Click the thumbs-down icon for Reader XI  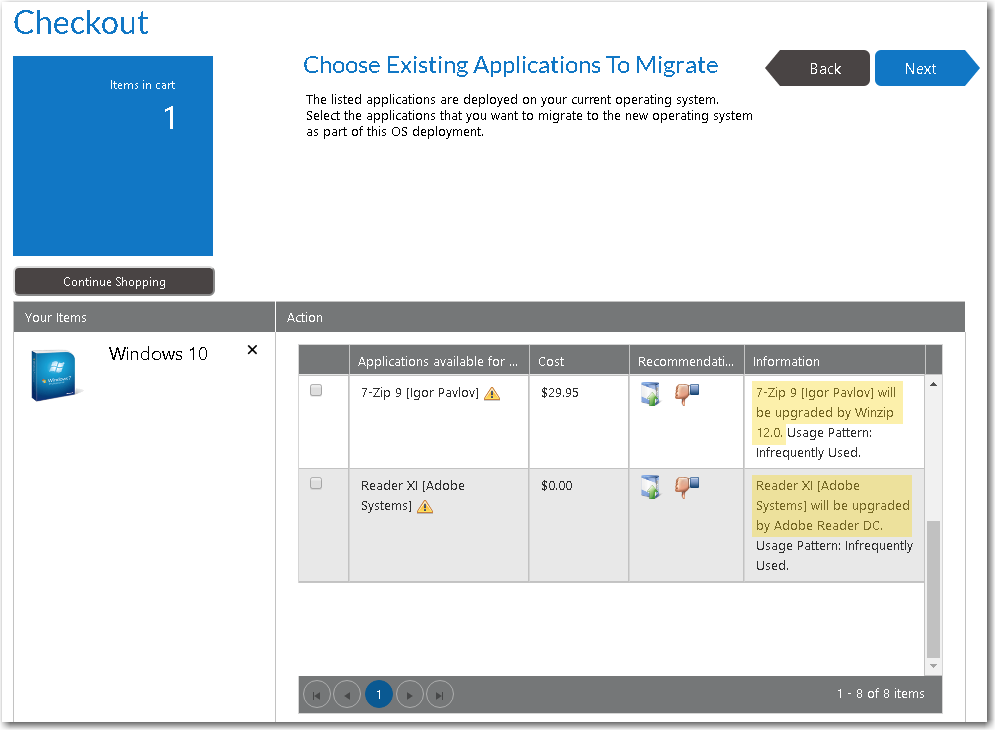(687, 487)
